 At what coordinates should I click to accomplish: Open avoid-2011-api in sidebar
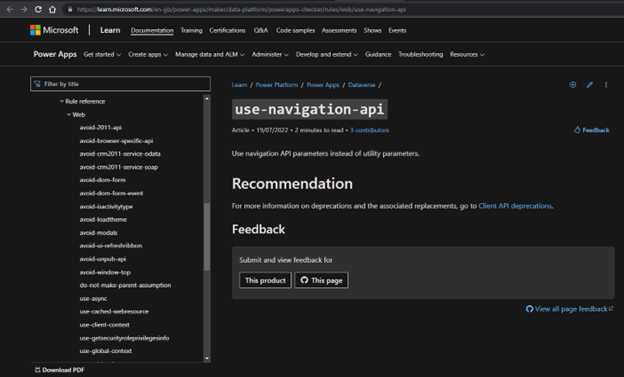[100, 128]
